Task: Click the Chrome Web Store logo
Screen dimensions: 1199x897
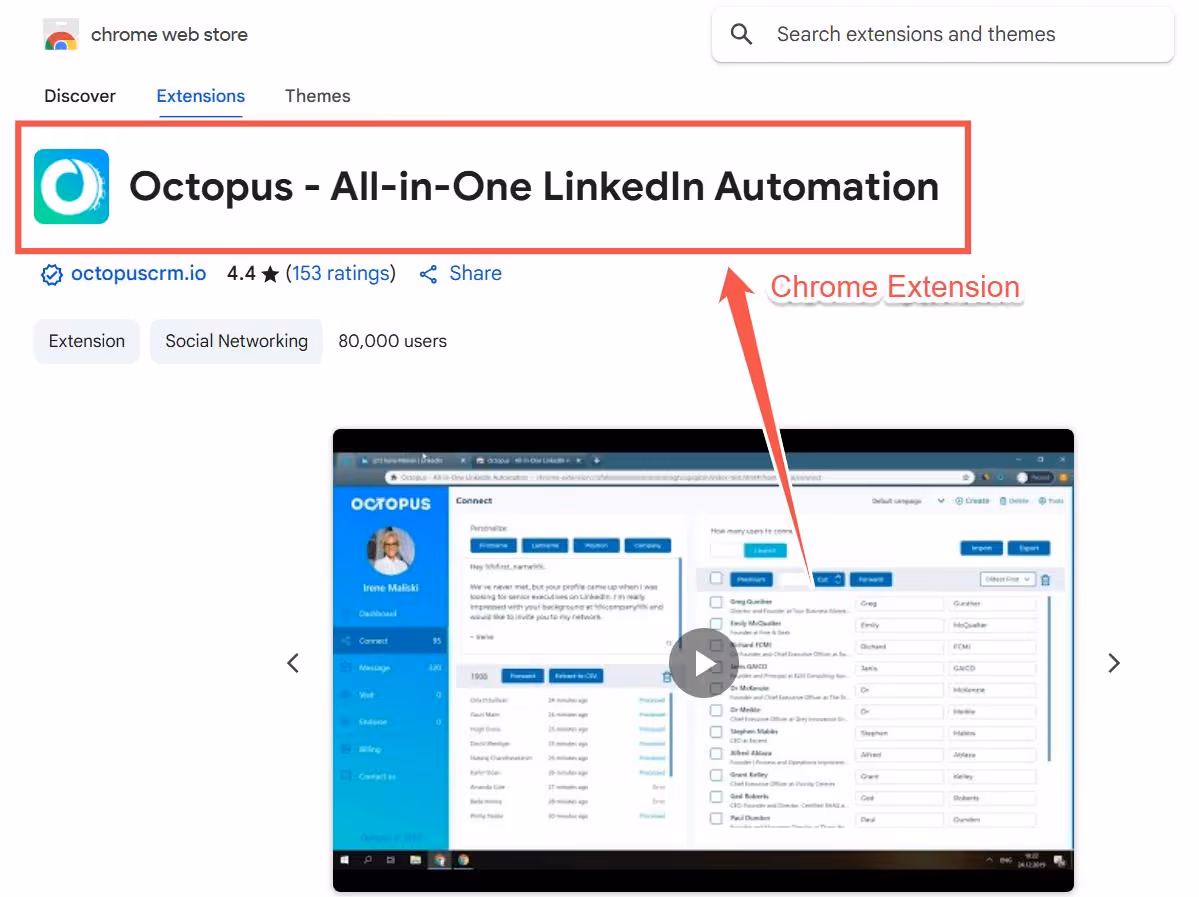Action: point(61,35)
